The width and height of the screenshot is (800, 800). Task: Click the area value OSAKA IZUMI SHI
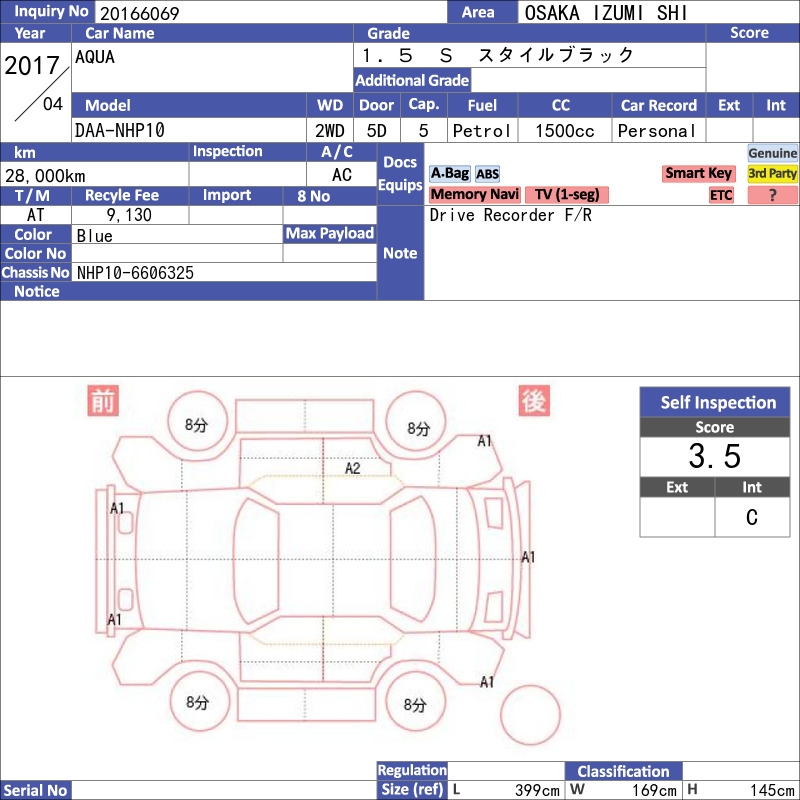606,13
